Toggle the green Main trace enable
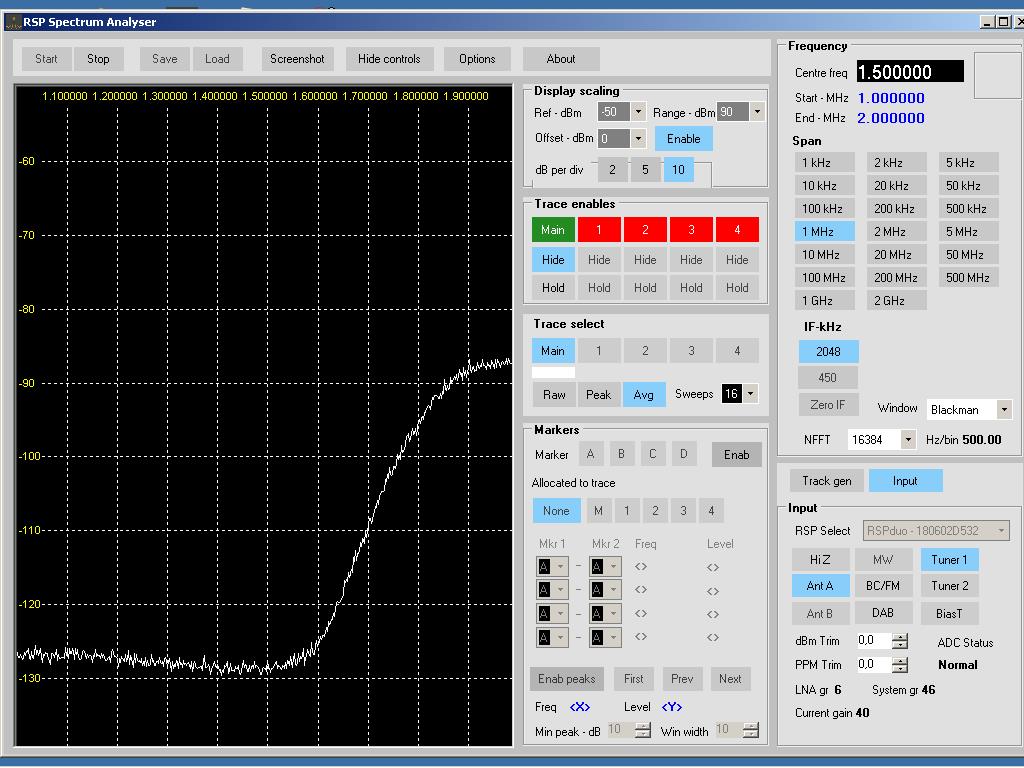 click(553, 230)
